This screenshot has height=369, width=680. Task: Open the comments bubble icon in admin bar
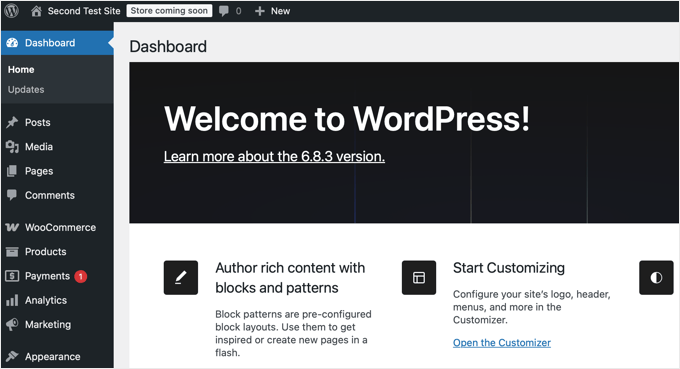pyautogui.click(x=224, y=11)
